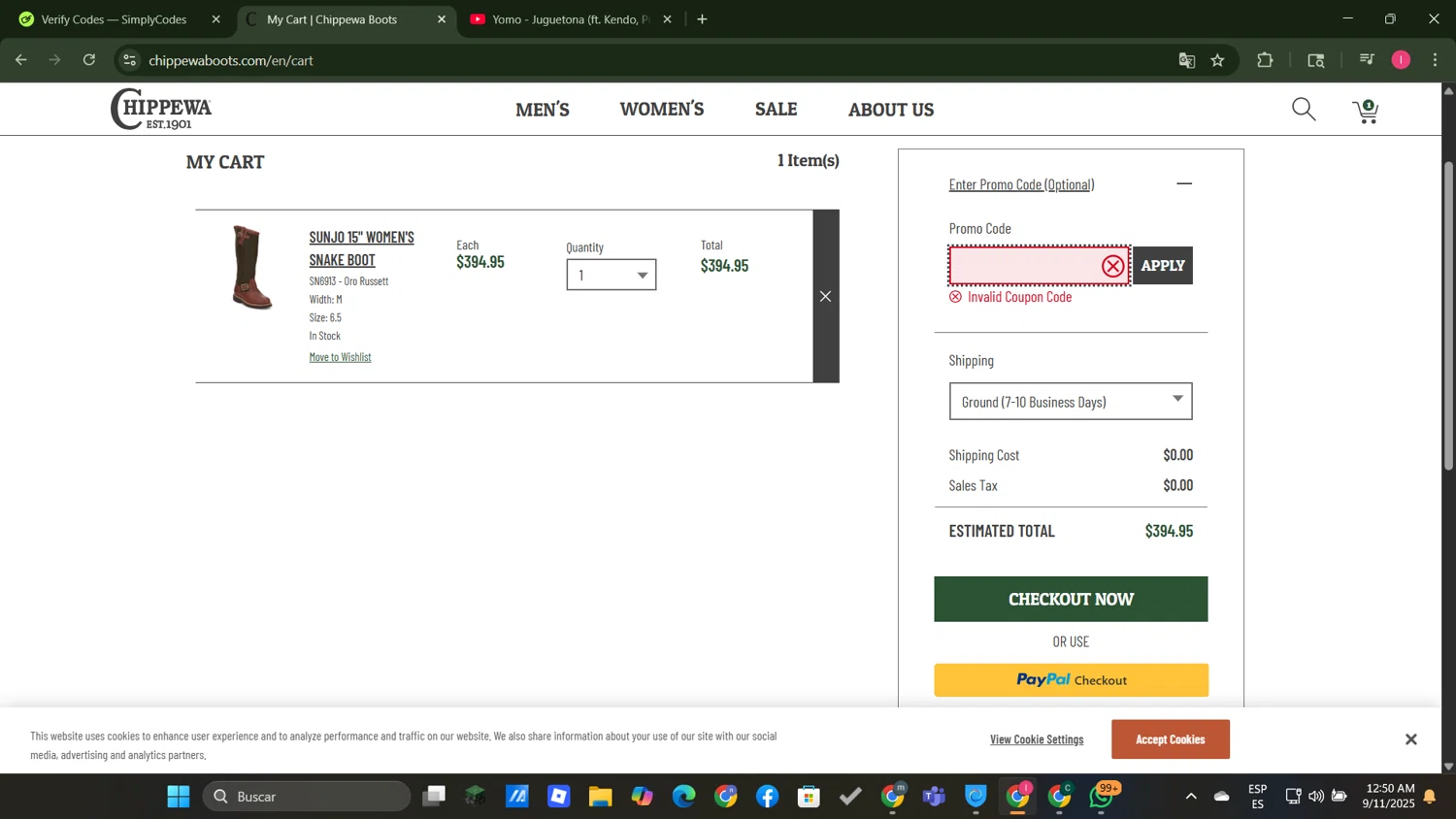The height and width of the screenshot is (819, 1456).
Task: Open View Cookie Settings link
Action: 1037,739
